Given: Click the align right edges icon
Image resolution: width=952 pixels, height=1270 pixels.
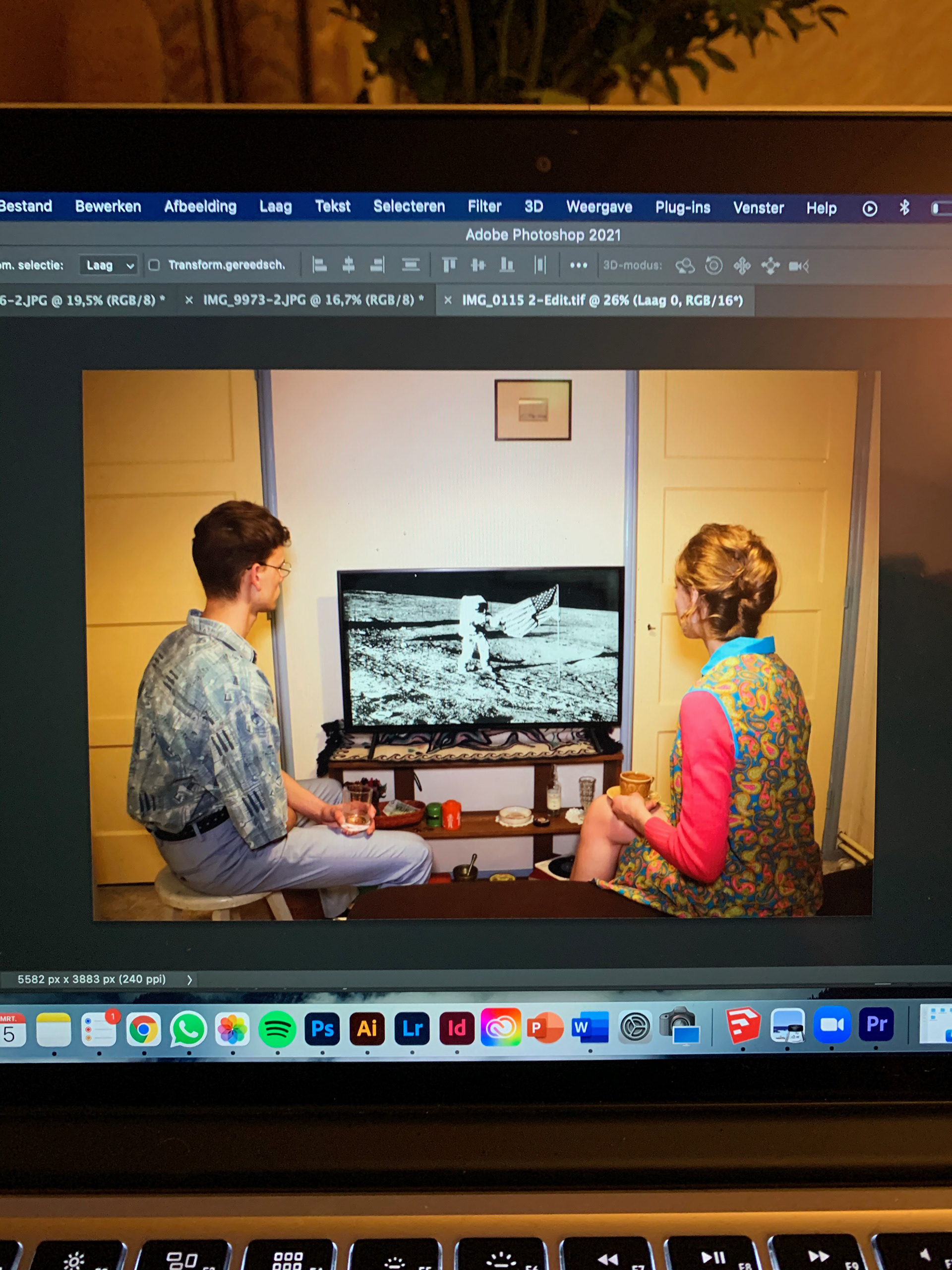Looking at the screenshot, I should (x=377, y=265).
